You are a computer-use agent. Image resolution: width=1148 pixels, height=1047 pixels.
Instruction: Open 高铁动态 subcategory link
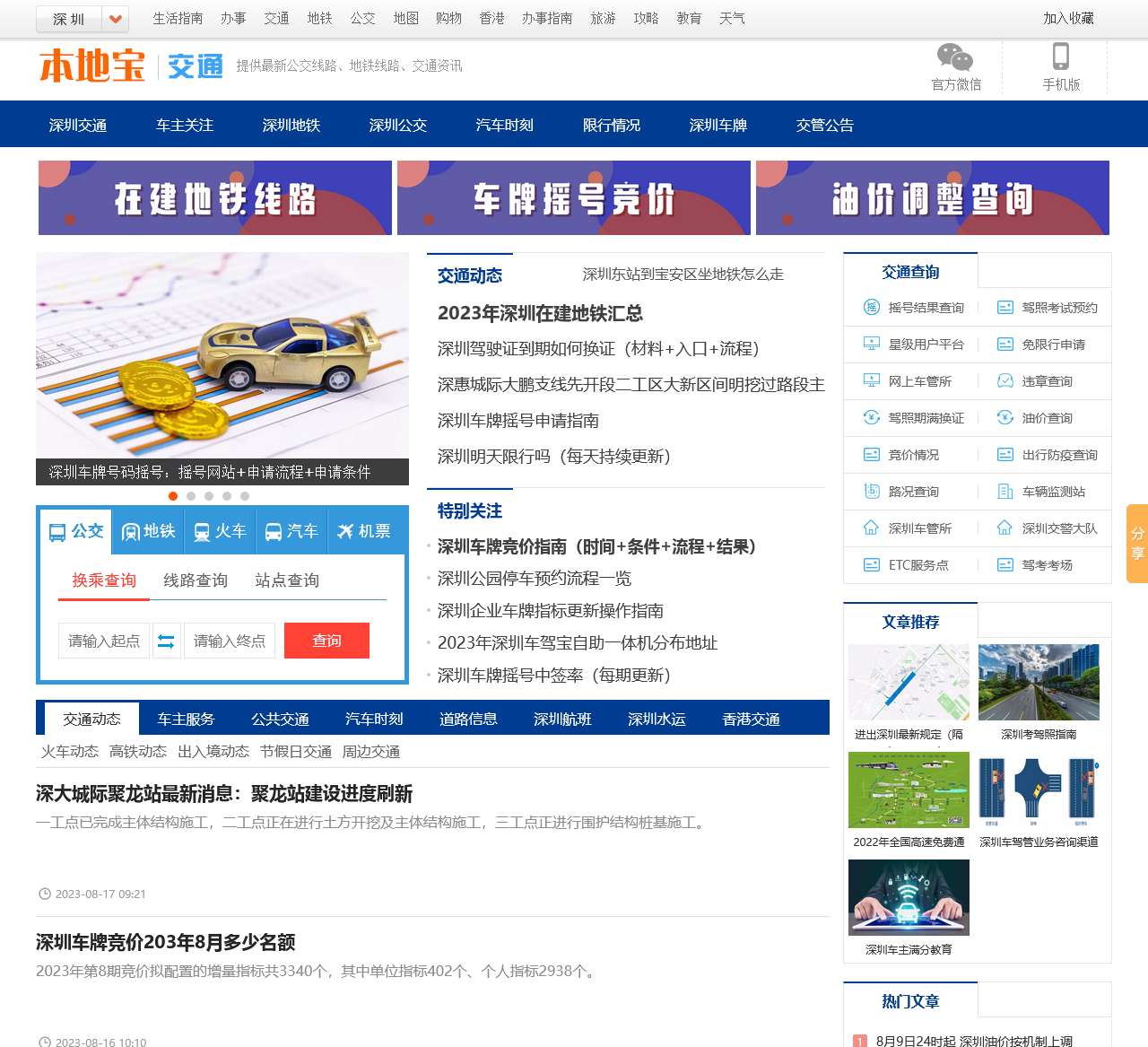pos(138,752)
